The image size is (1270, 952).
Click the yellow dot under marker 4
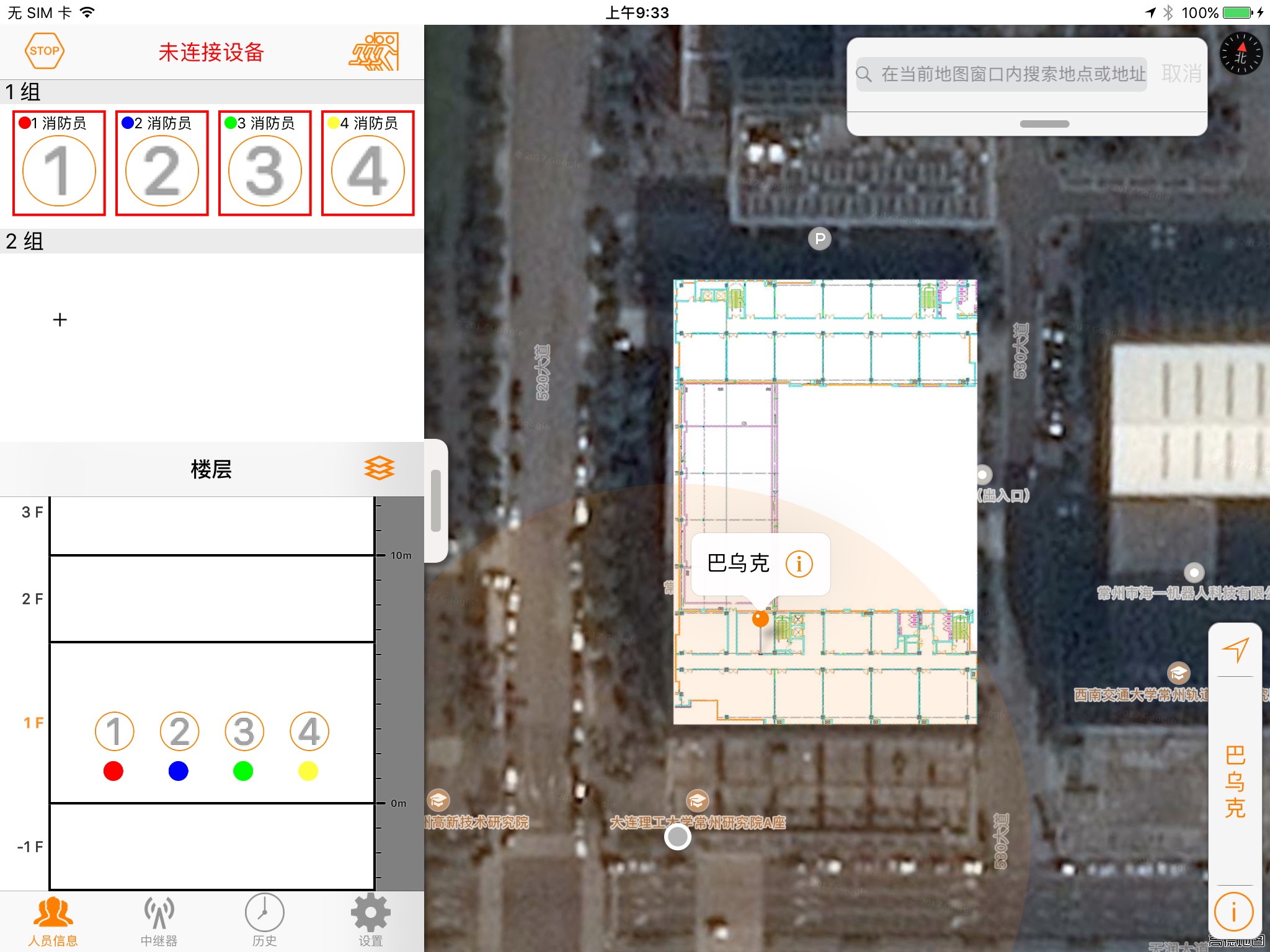[x=308, y=771]
